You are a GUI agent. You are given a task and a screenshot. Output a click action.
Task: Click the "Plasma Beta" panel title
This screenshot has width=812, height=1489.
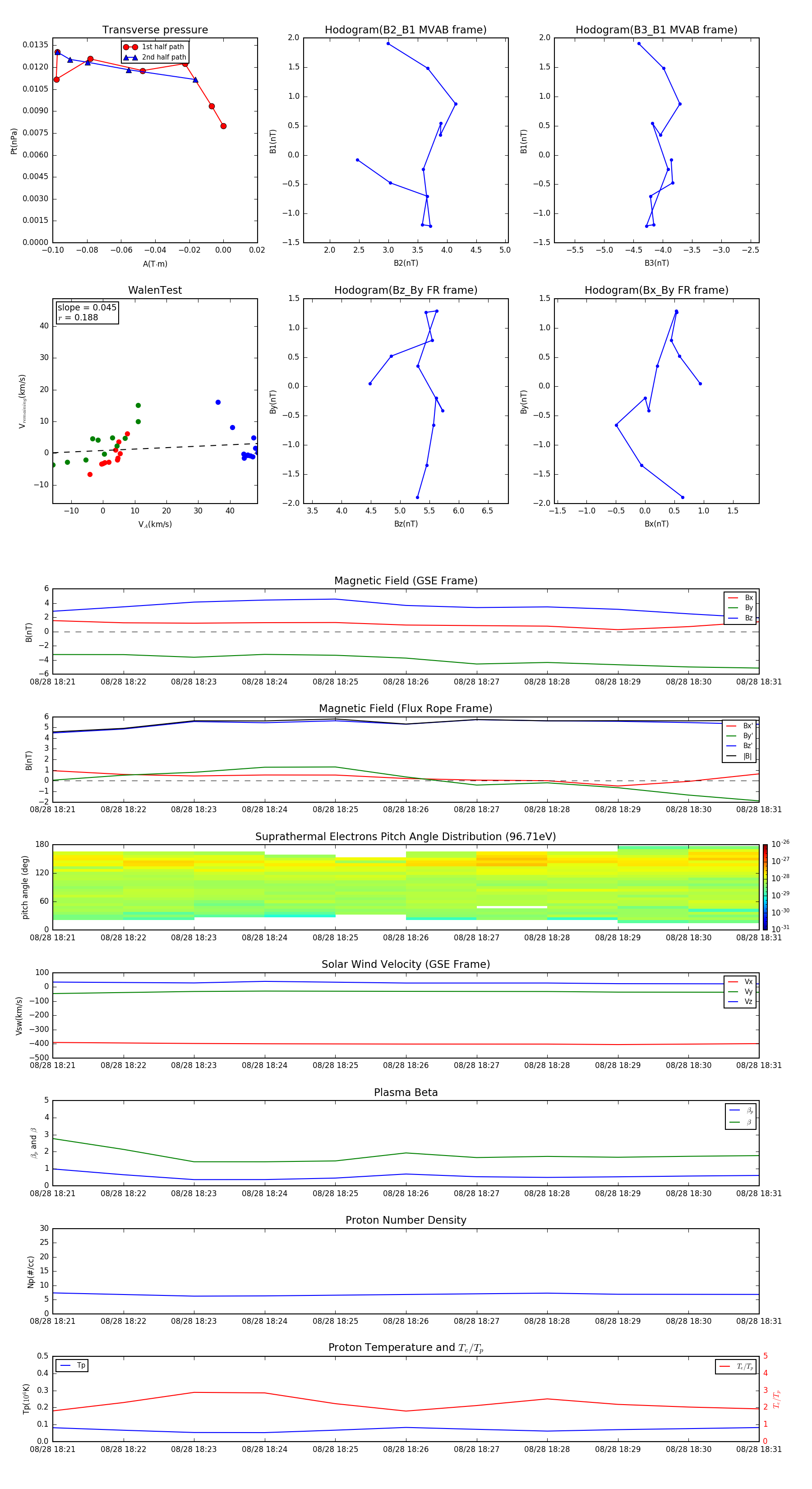pyautogui.click(x=406, y=1092)
